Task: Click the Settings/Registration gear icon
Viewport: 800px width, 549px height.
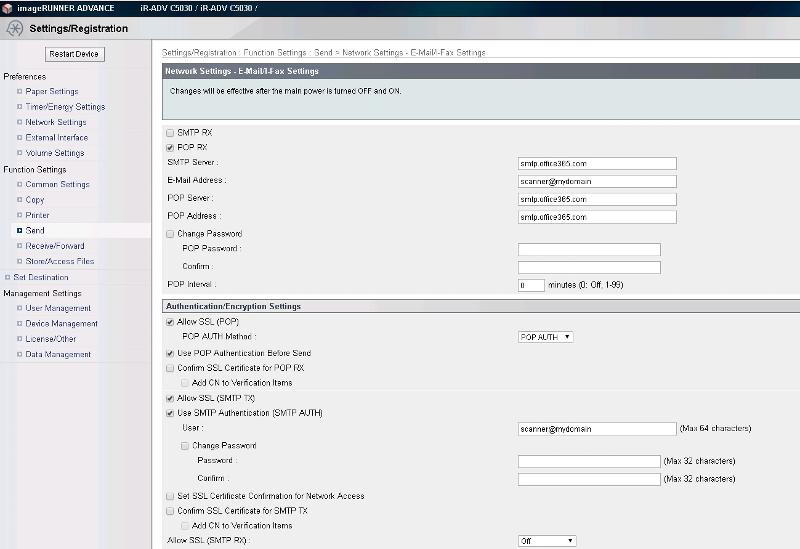Action: click(14, 29)
